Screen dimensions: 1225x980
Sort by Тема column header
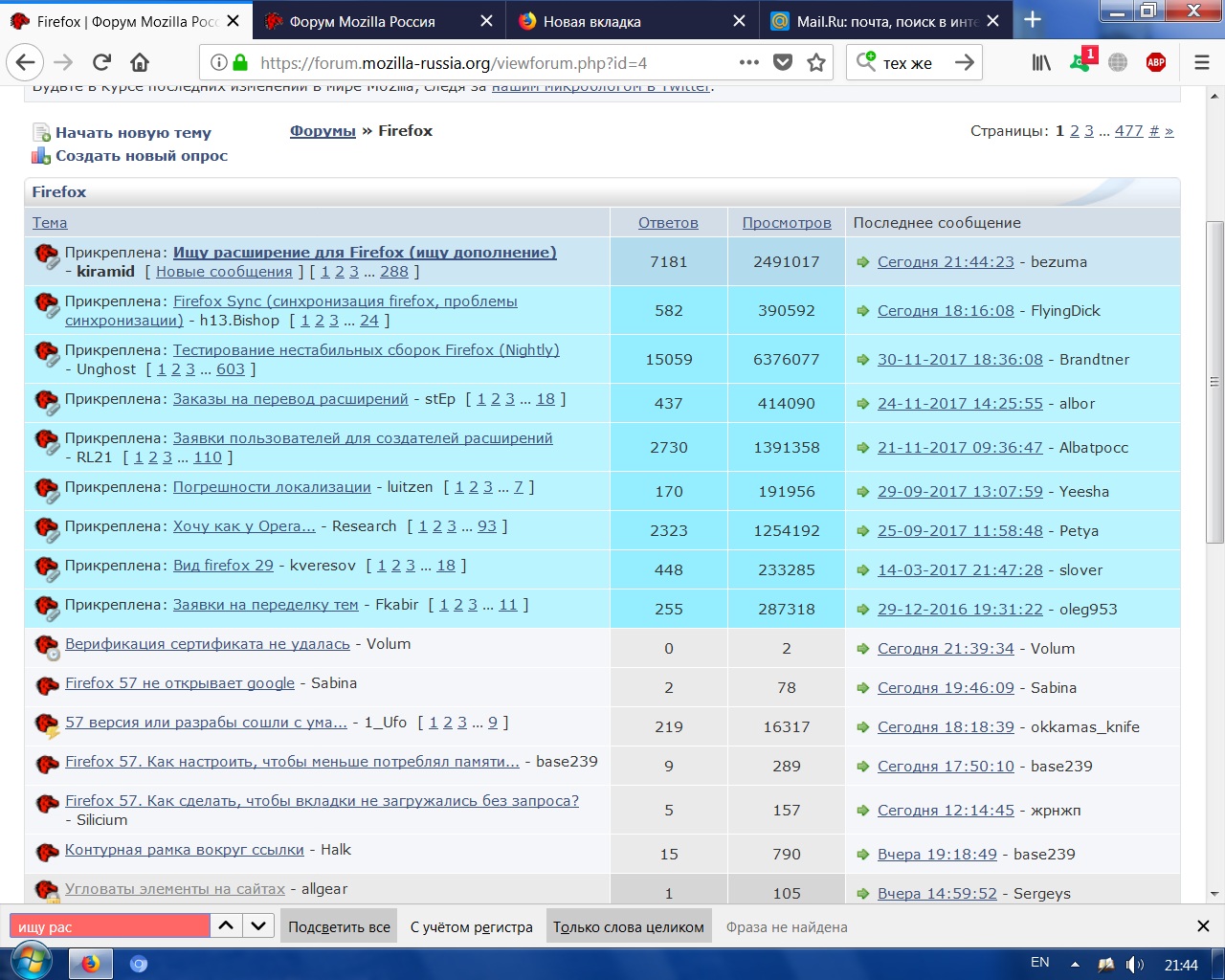(50, 222)
